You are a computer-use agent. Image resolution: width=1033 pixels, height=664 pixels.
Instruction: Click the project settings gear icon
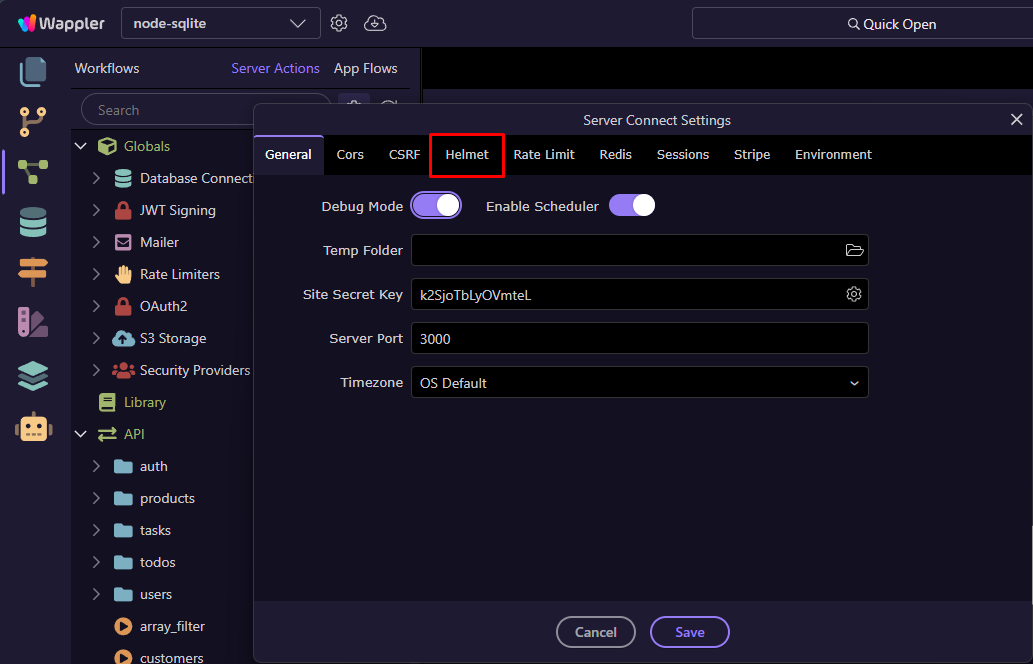(x=339, y=23)
